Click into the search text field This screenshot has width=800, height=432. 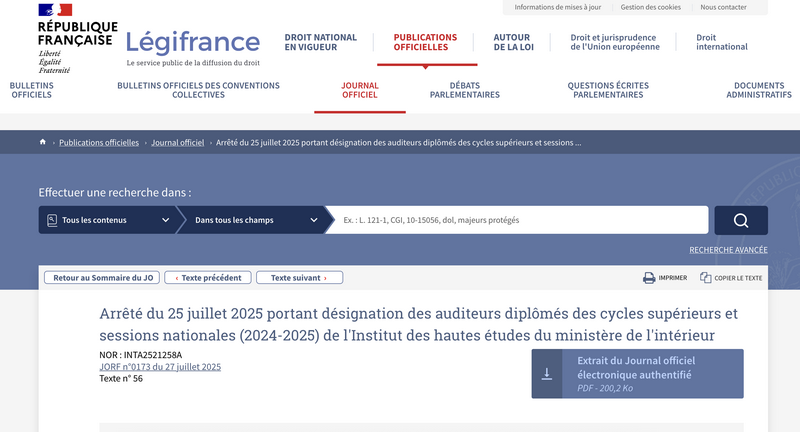tap(520, 220)
